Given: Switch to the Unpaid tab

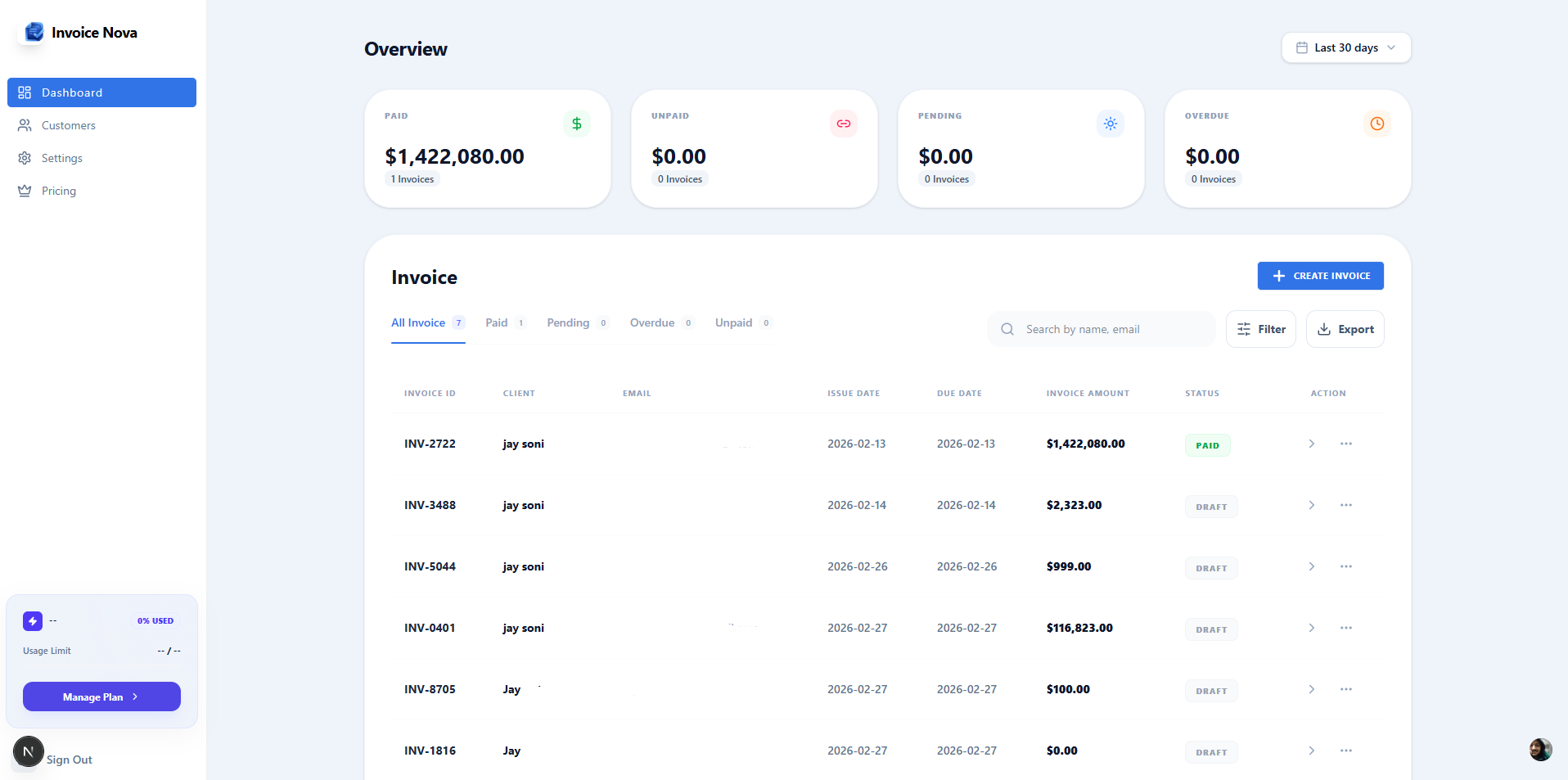Looking at the screenshot, I should (x=743, y=322).
